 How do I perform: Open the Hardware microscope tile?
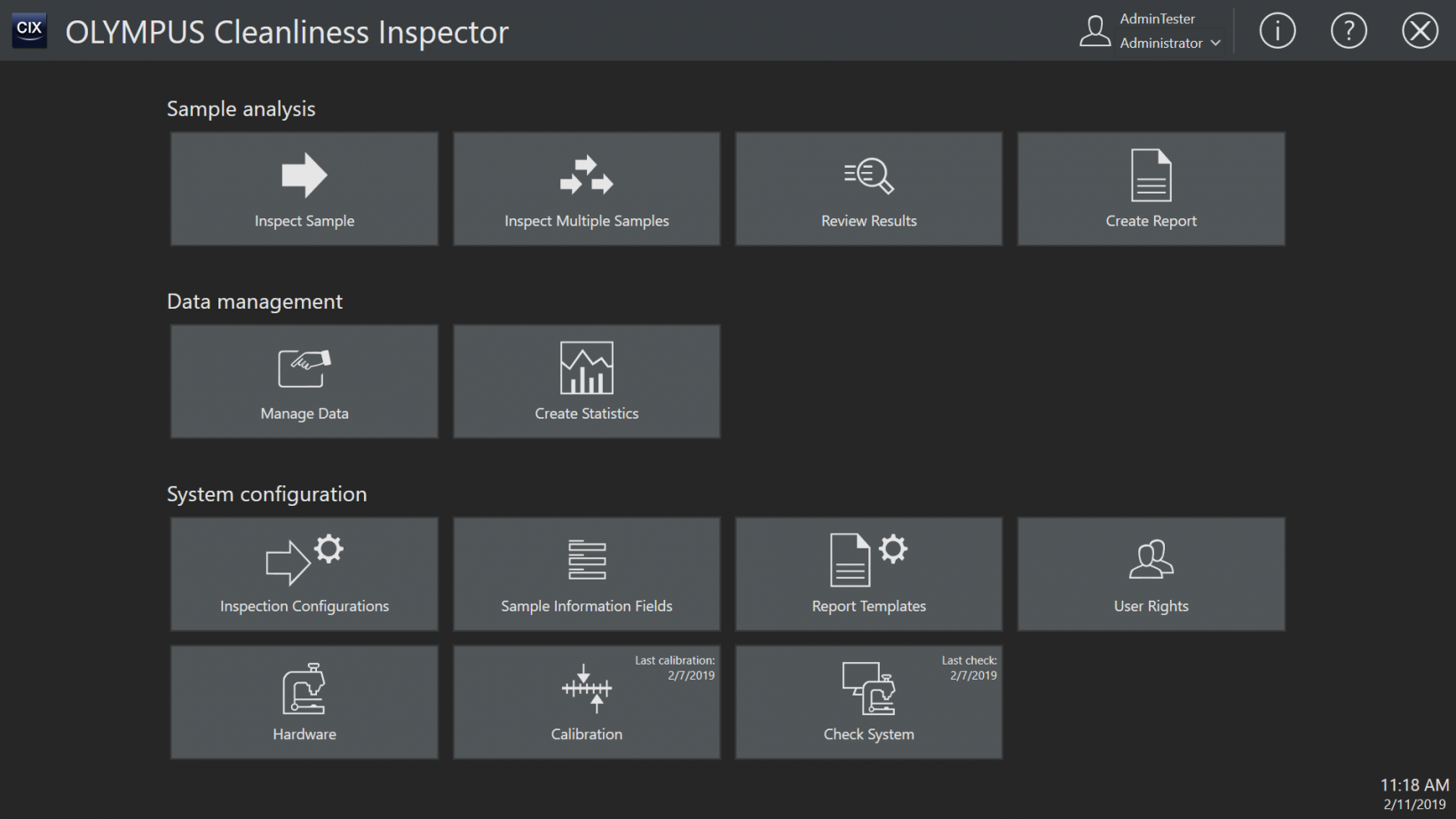pos(304,702)
